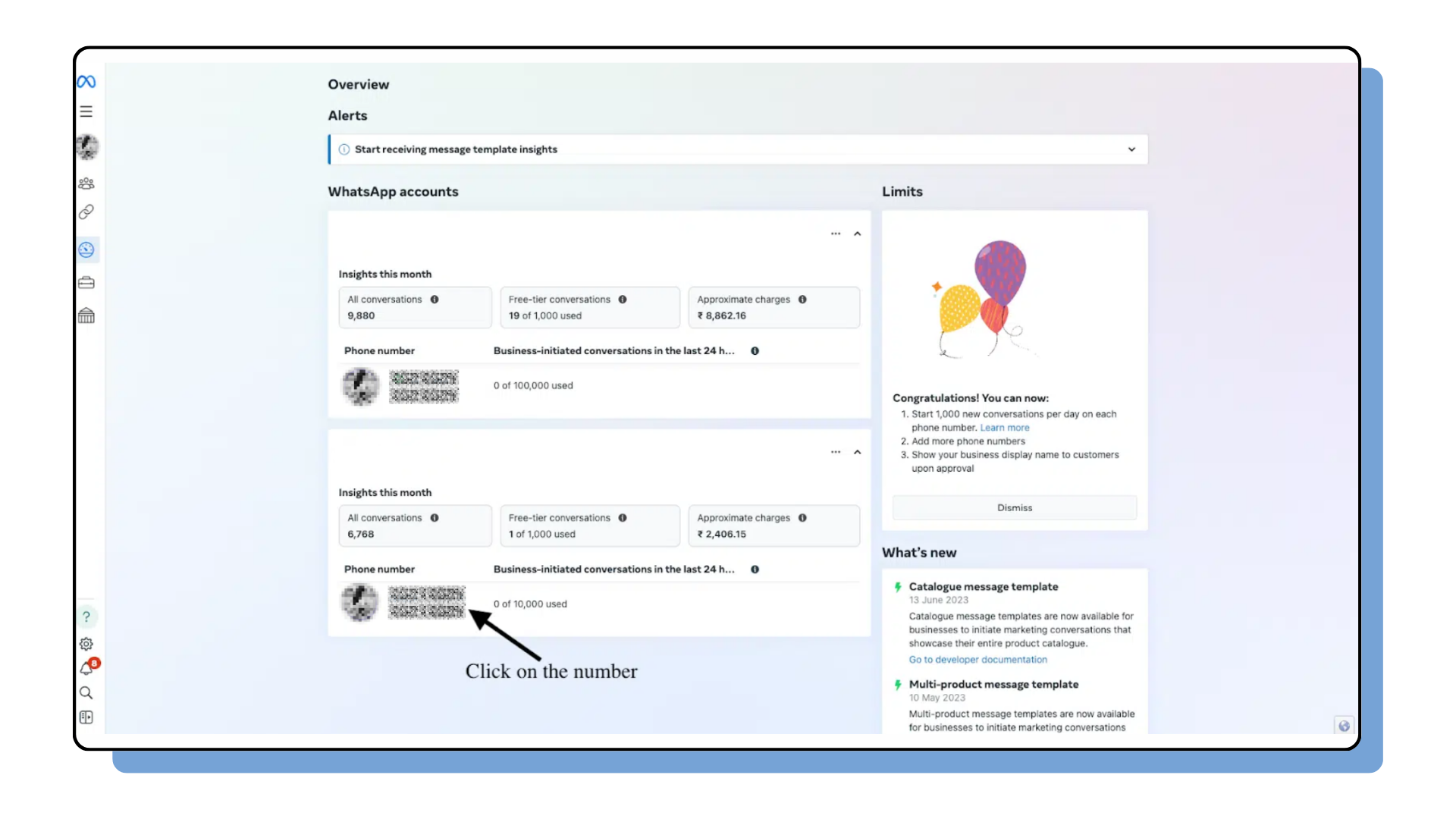Click info icon beside charges ₹ 8,862.16
This screenshot has height=819, width=1456.
tap(802, 300)
